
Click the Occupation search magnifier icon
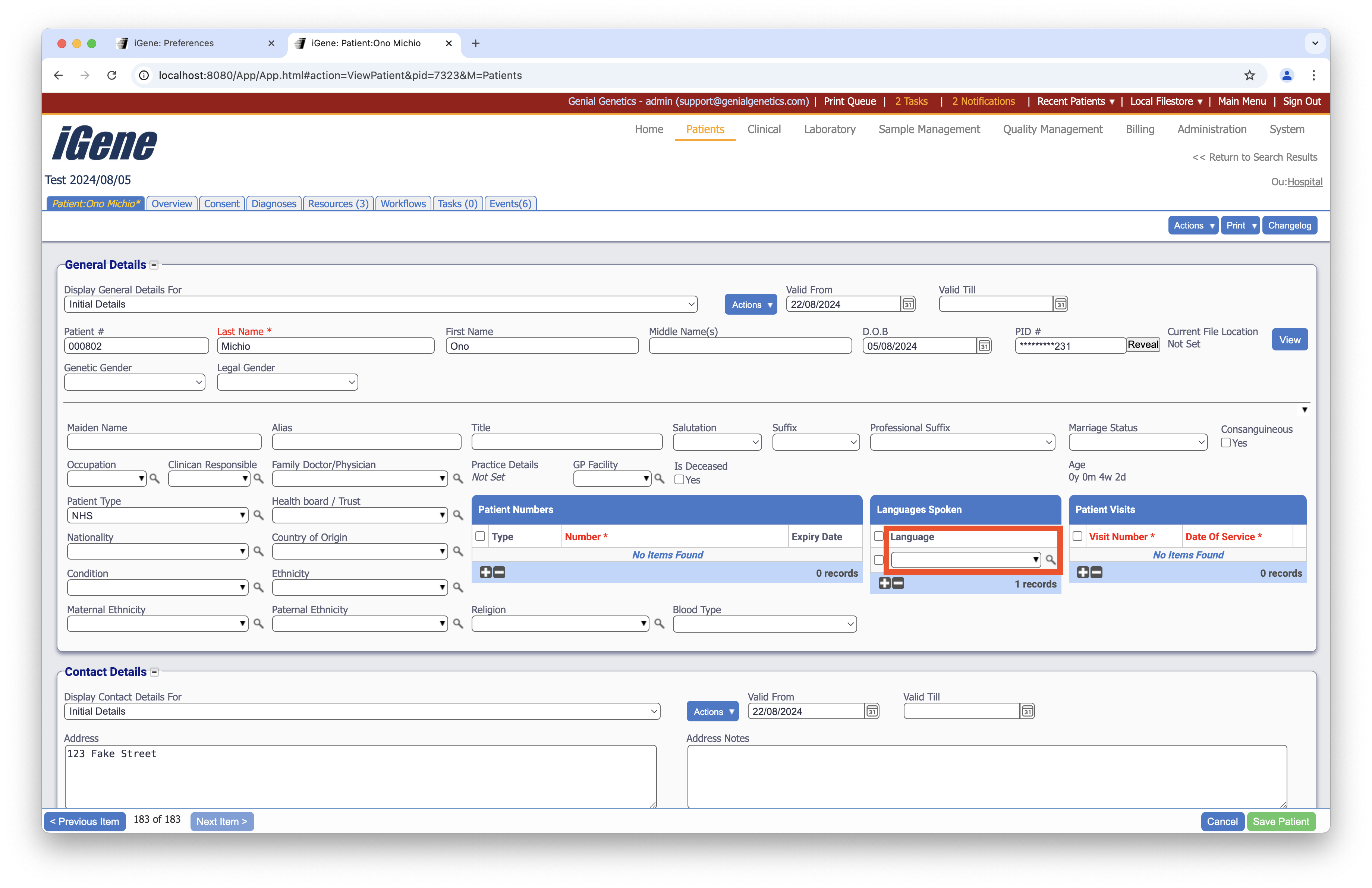click(154, 478)
